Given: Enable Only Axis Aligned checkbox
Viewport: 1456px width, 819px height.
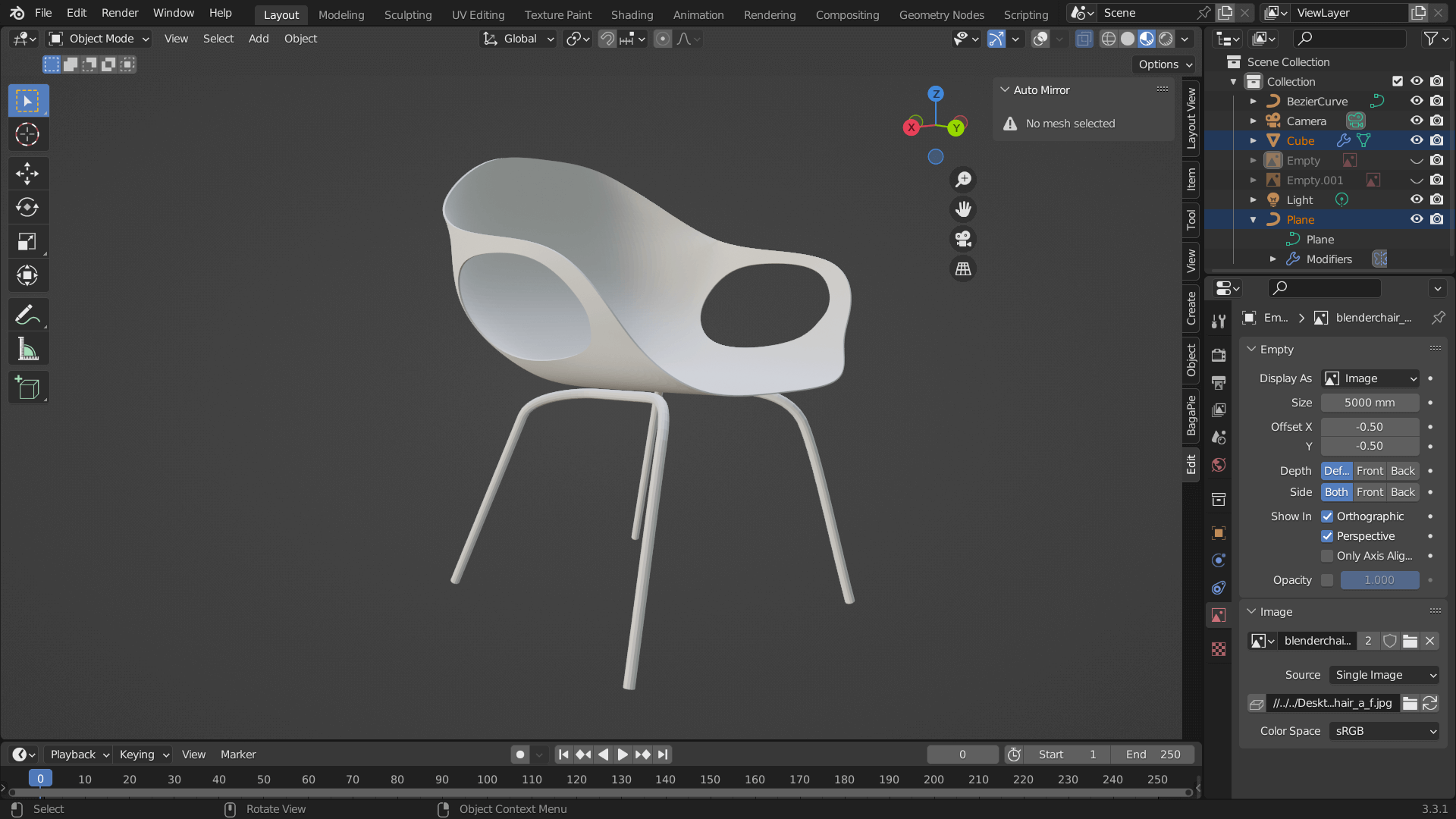Looking at the screenshot, I should 1327,556.
